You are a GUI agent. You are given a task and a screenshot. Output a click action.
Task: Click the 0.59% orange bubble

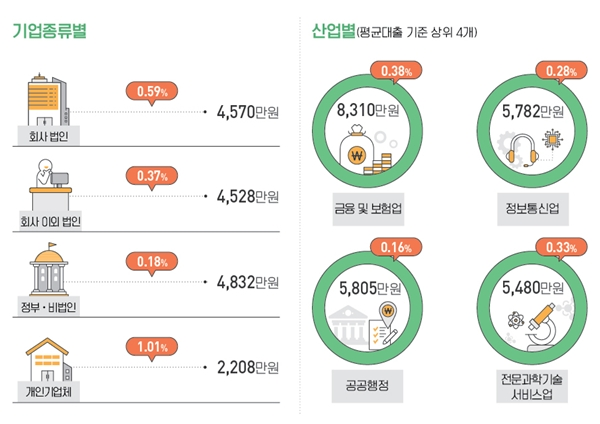pyautogui.click(x=151, y=92)
